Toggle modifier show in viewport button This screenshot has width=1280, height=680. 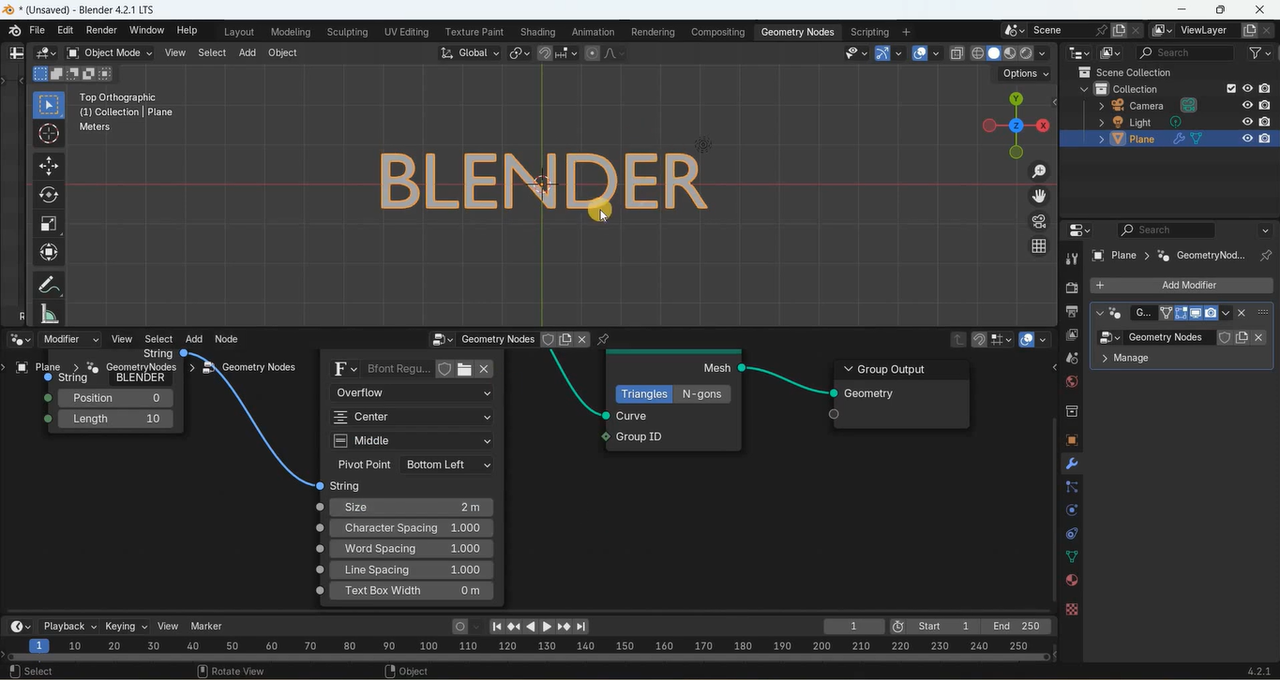point(1195,313)
